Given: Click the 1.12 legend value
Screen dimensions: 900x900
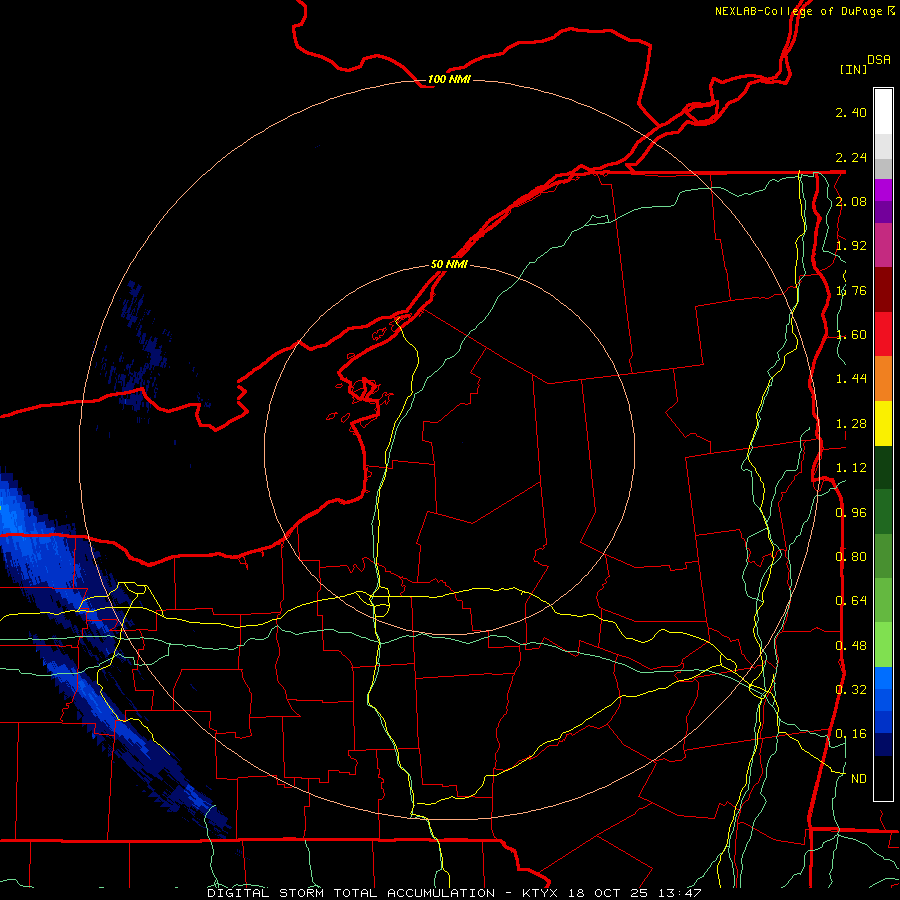Looking at the screenshot, I should coord(851,468).
